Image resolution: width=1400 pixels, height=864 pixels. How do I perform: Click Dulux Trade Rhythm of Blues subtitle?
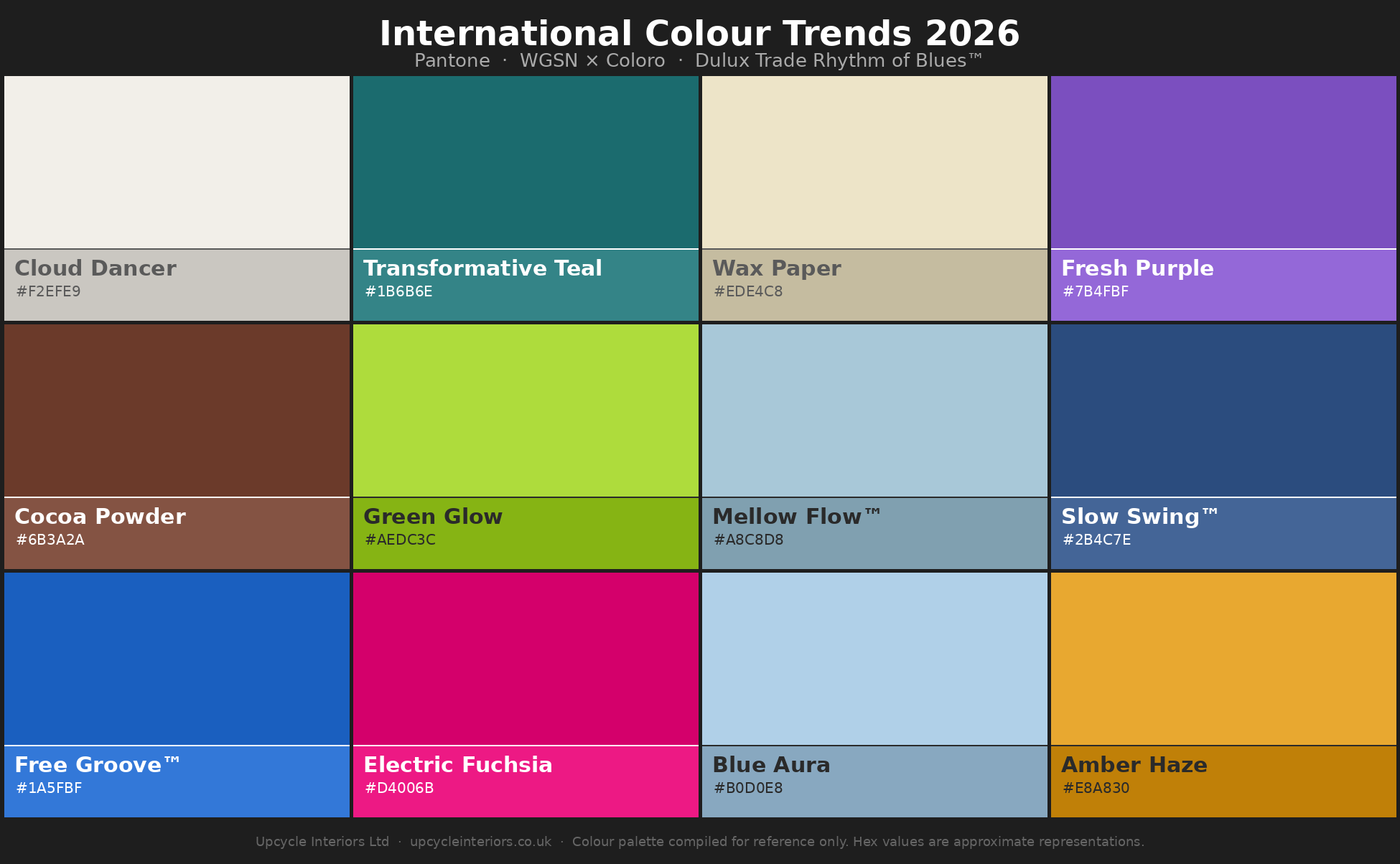click(x=839, y=61)
